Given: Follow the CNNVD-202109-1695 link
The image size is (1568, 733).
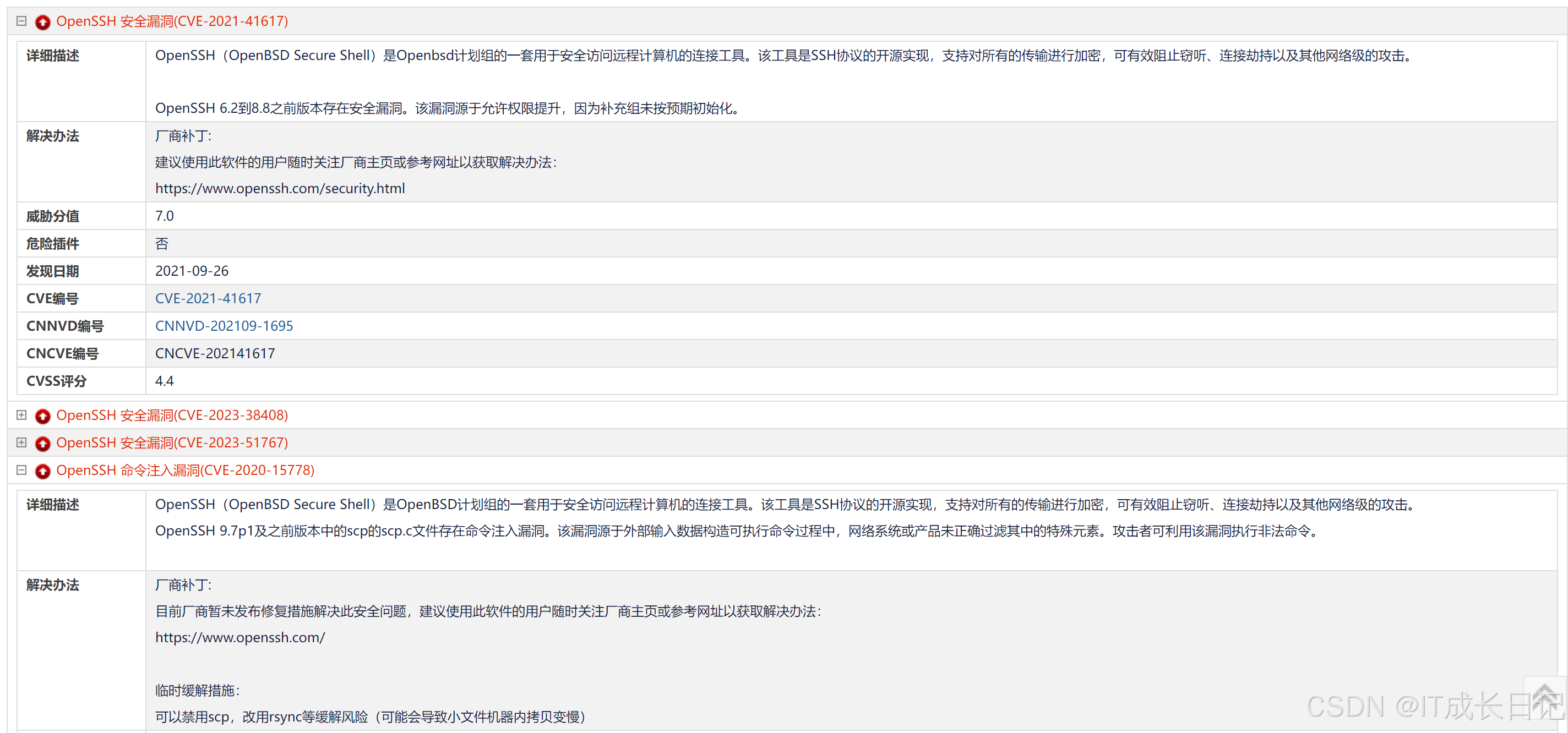Looking at the screenshot, I should point(224,325).
